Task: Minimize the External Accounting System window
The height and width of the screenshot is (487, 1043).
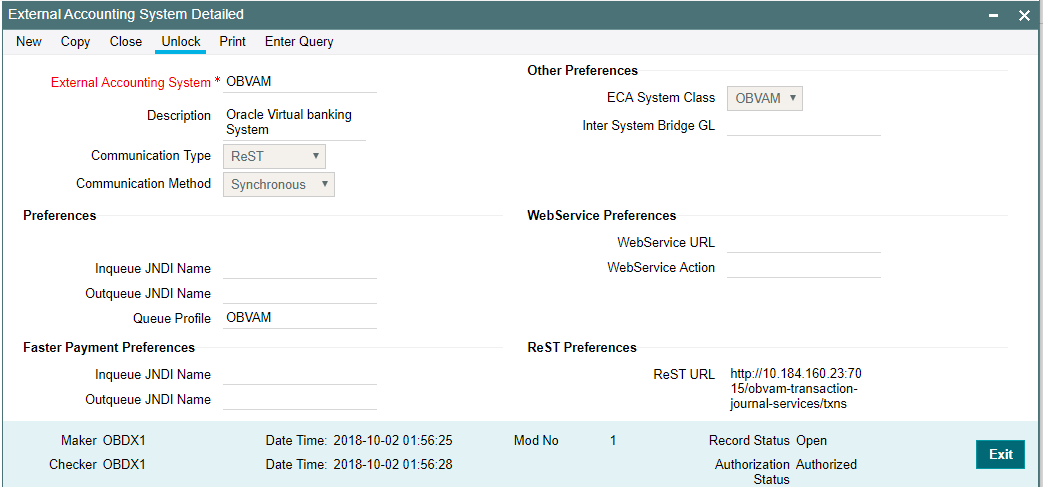Action: (x=993, y=15)
